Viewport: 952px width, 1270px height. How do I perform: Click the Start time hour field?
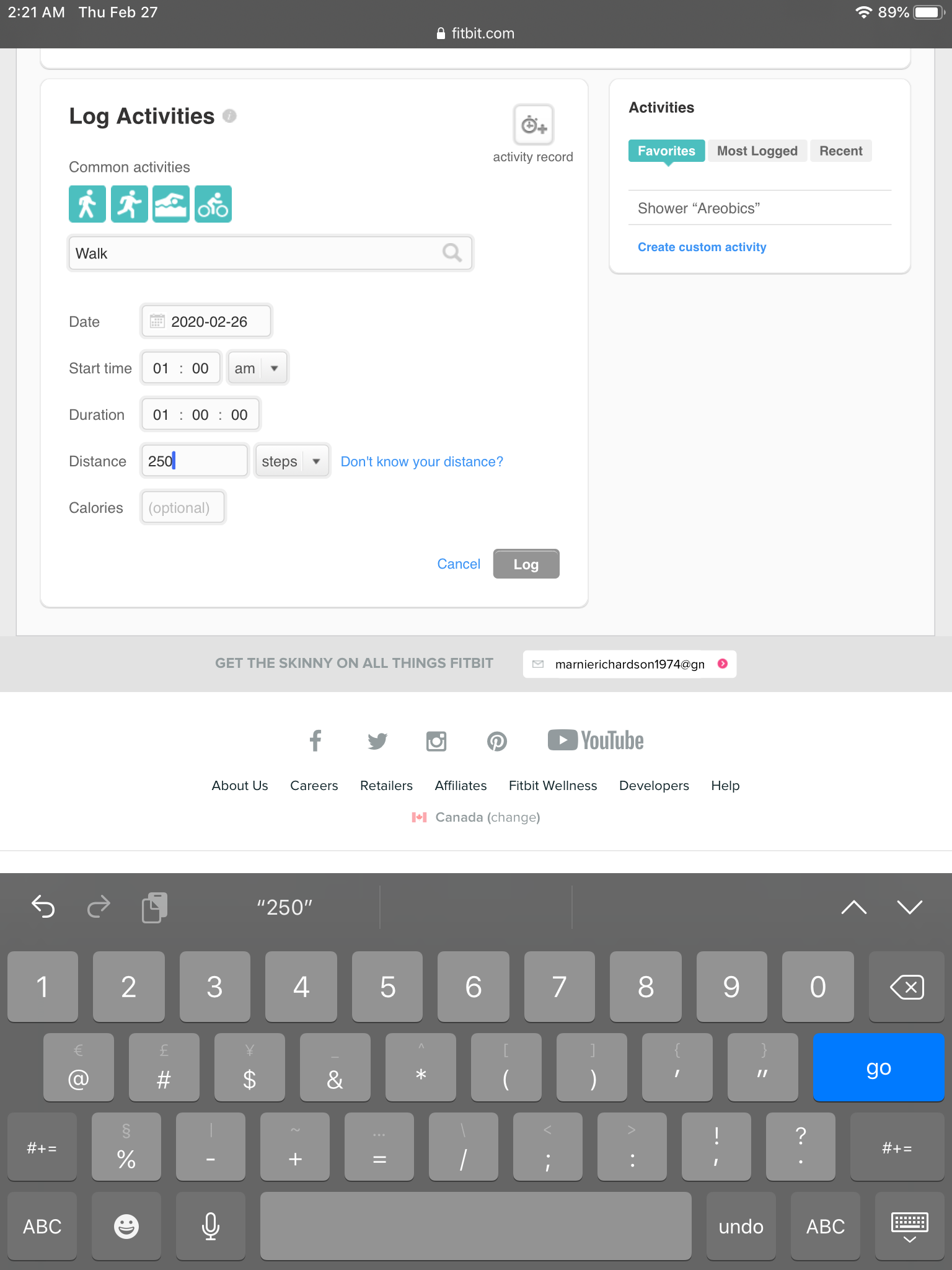(x=161, y=368)
